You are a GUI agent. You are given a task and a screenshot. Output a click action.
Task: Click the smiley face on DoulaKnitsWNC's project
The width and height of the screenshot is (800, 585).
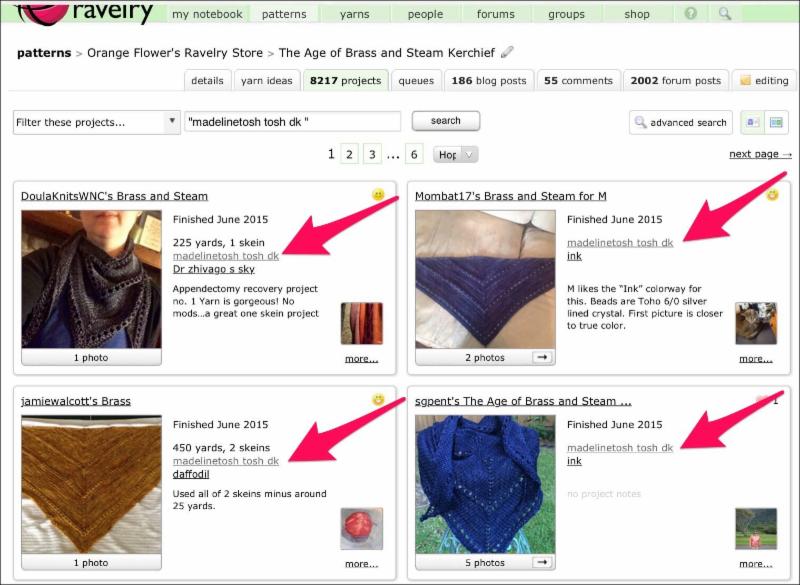[x=378, y=194]
